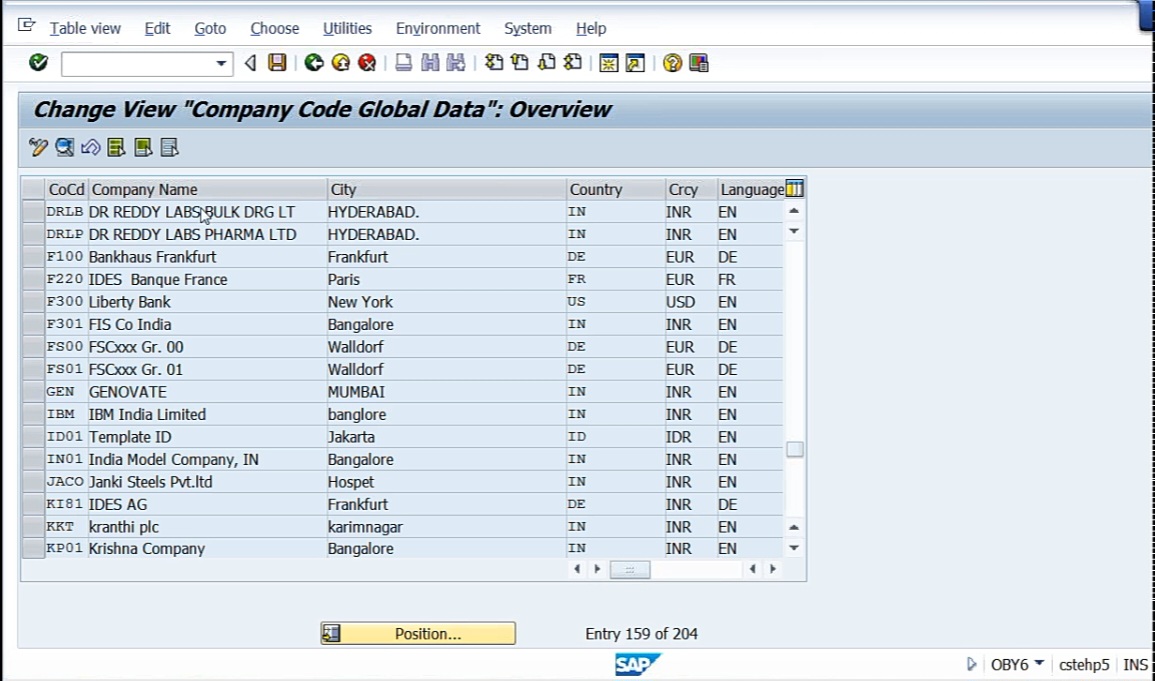Select row DRLB via its row selector

click(x=33, y=212)
